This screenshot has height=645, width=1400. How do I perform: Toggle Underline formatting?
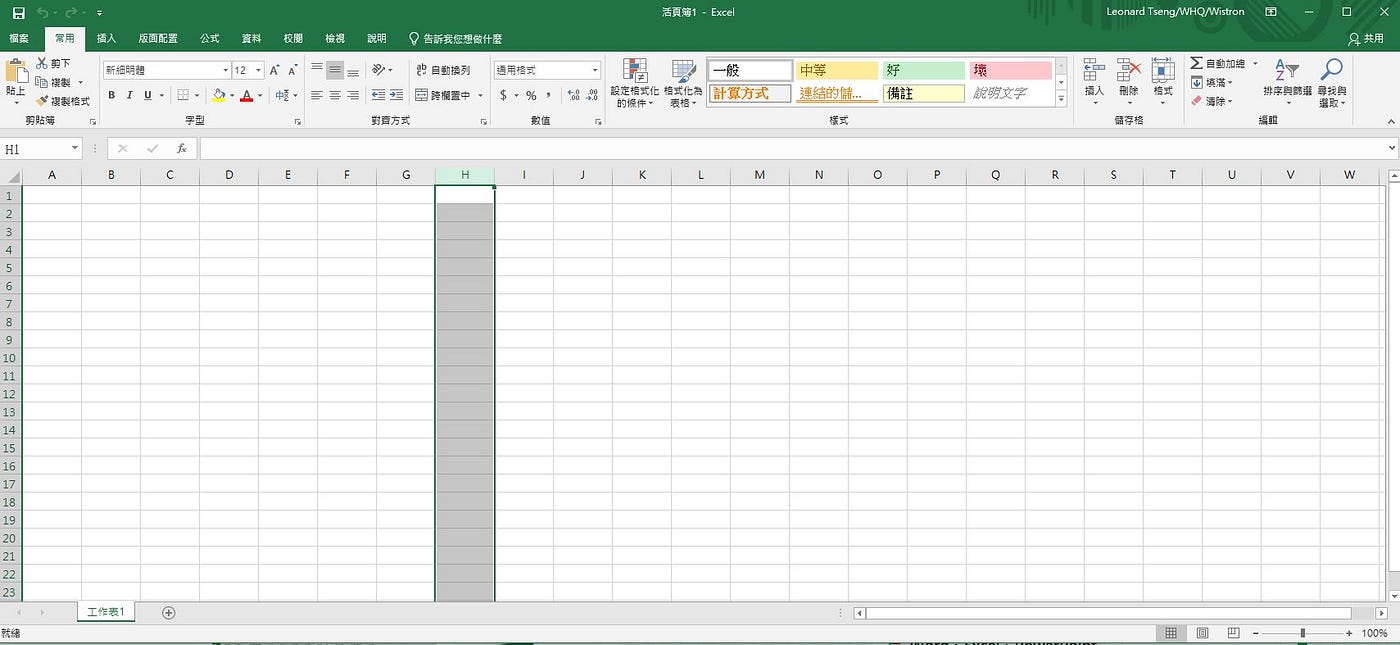[x=147, y=95]
